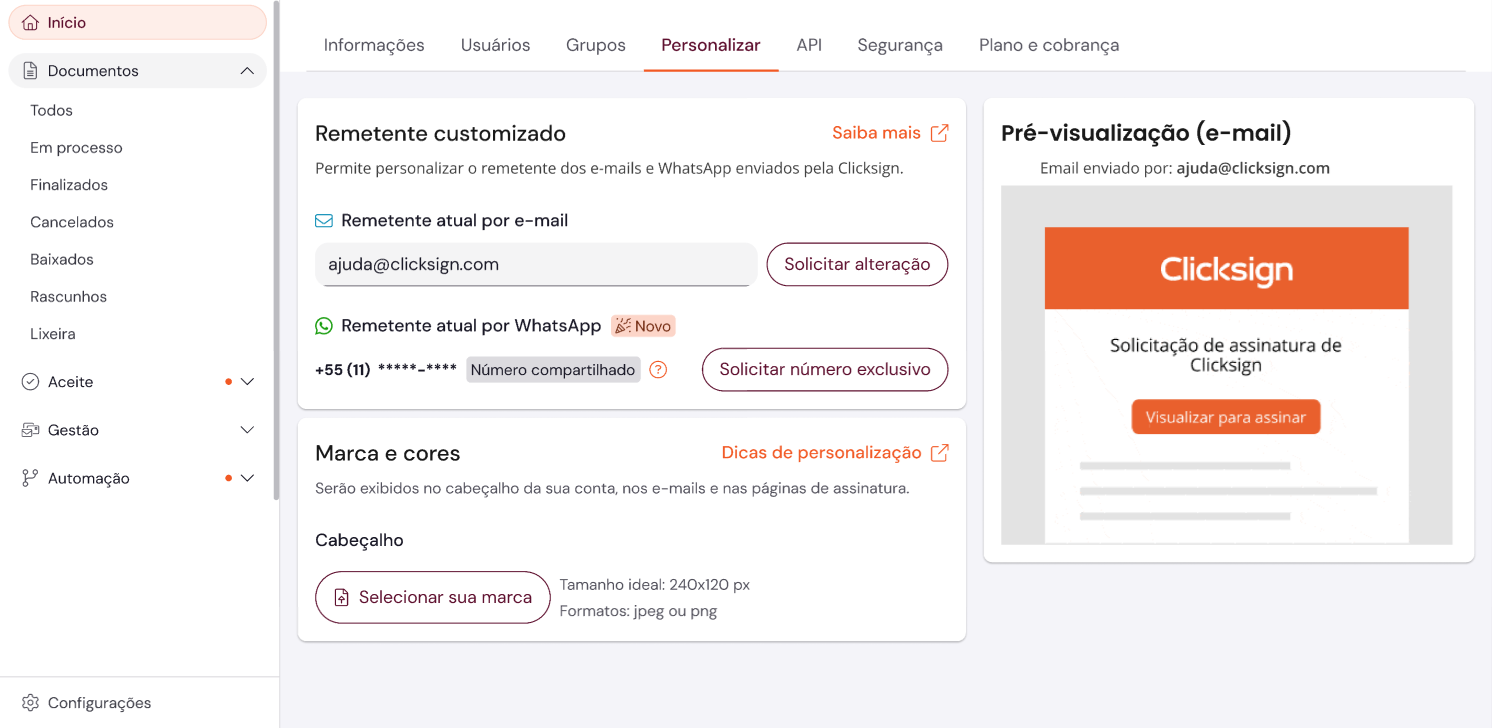Click the Automação branch icon
The image size is (1492, 728).
(x=30, y=478)
